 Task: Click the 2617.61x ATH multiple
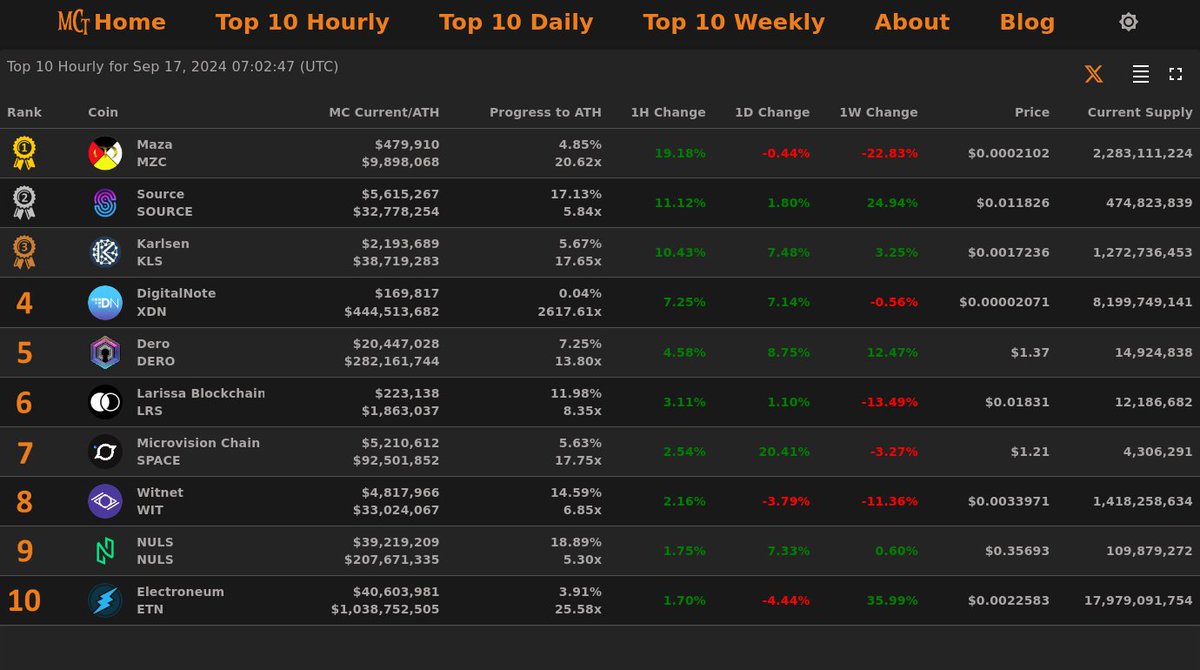point(569,311)
